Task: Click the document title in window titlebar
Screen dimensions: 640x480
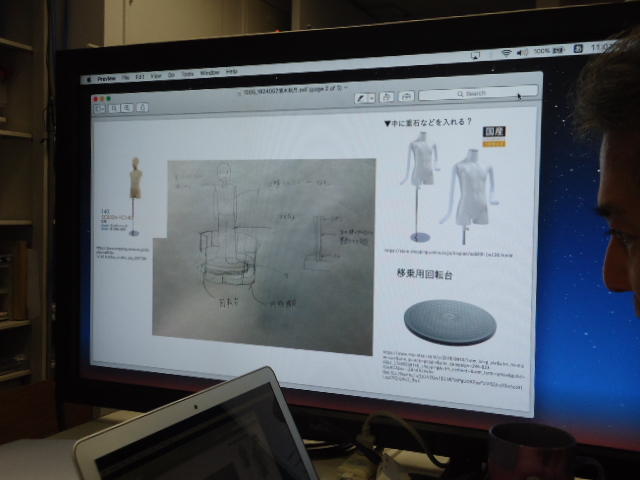Action: pyautogui.click(x=293, y=91)
